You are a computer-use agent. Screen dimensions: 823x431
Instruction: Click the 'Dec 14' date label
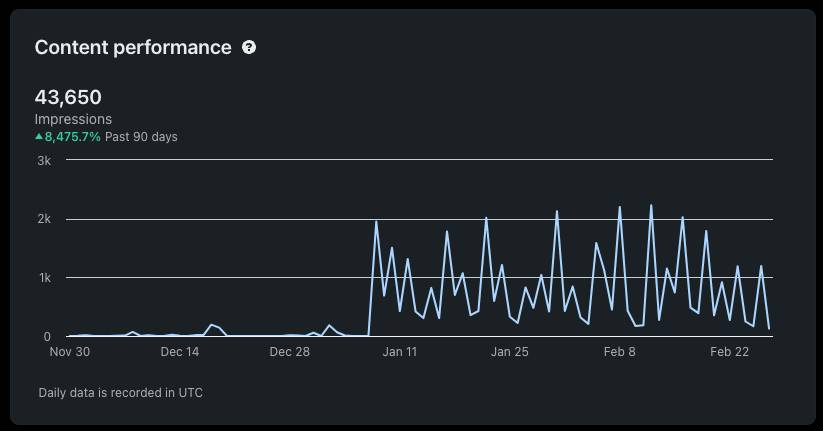click(x=180, y=352)
